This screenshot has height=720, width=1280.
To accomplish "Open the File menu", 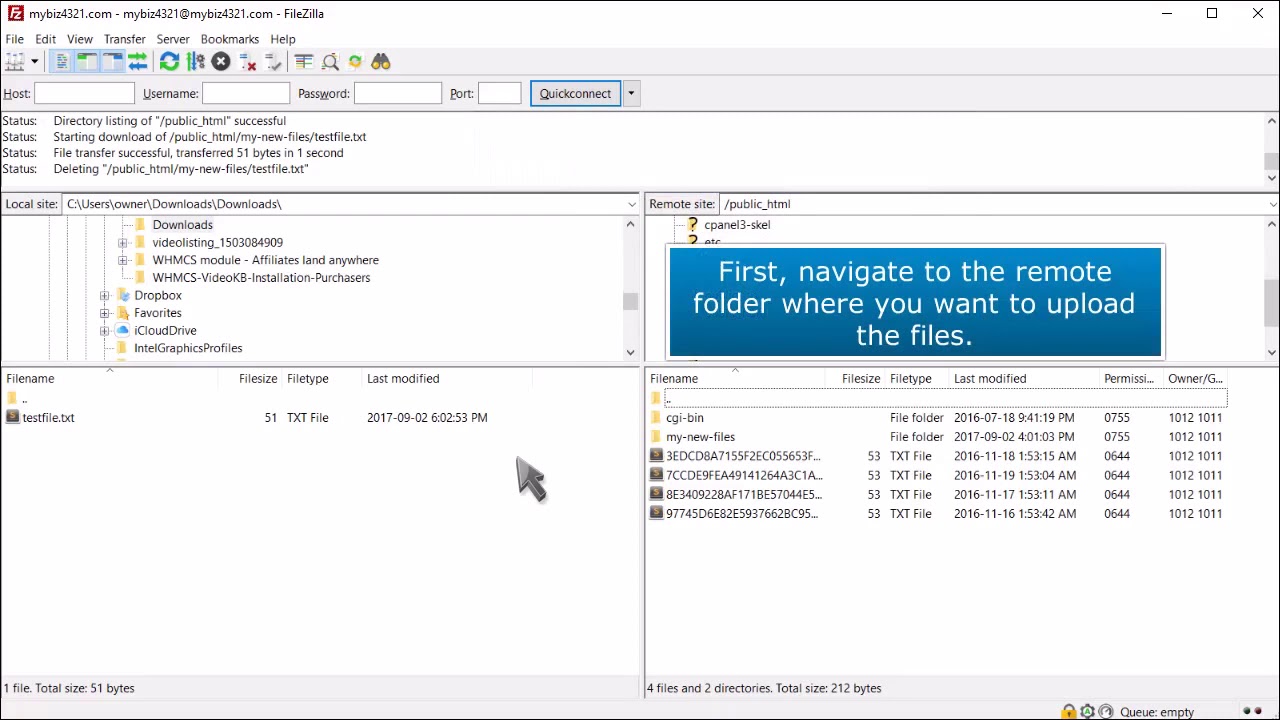I will (15, 39).
